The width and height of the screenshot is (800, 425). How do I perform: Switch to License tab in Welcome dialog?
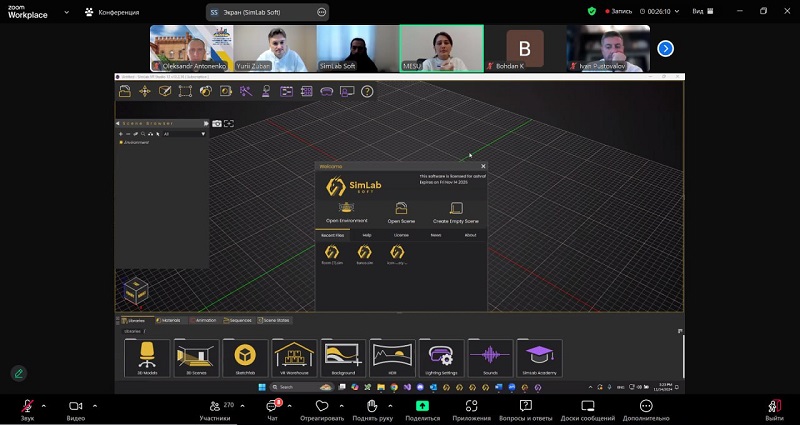pos(401,235)
